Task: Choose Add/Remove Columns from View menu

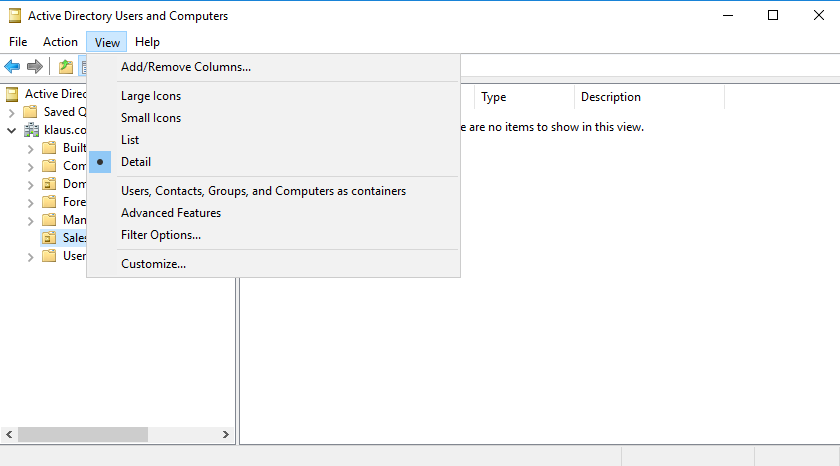Action: pyautogui.click(x=186, y=67)
